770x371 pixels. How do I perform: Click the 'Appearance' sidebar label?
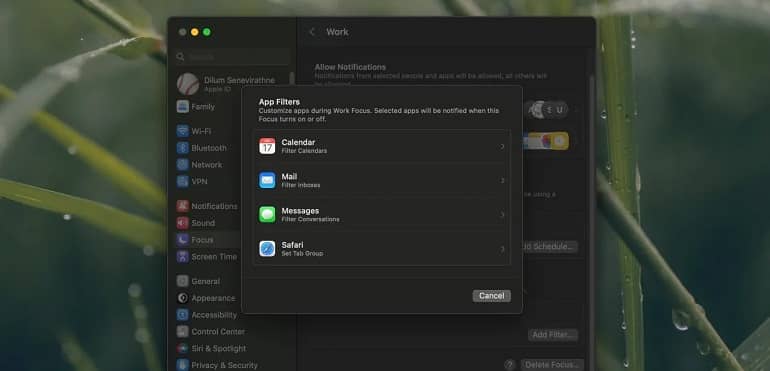pos(213,298)
